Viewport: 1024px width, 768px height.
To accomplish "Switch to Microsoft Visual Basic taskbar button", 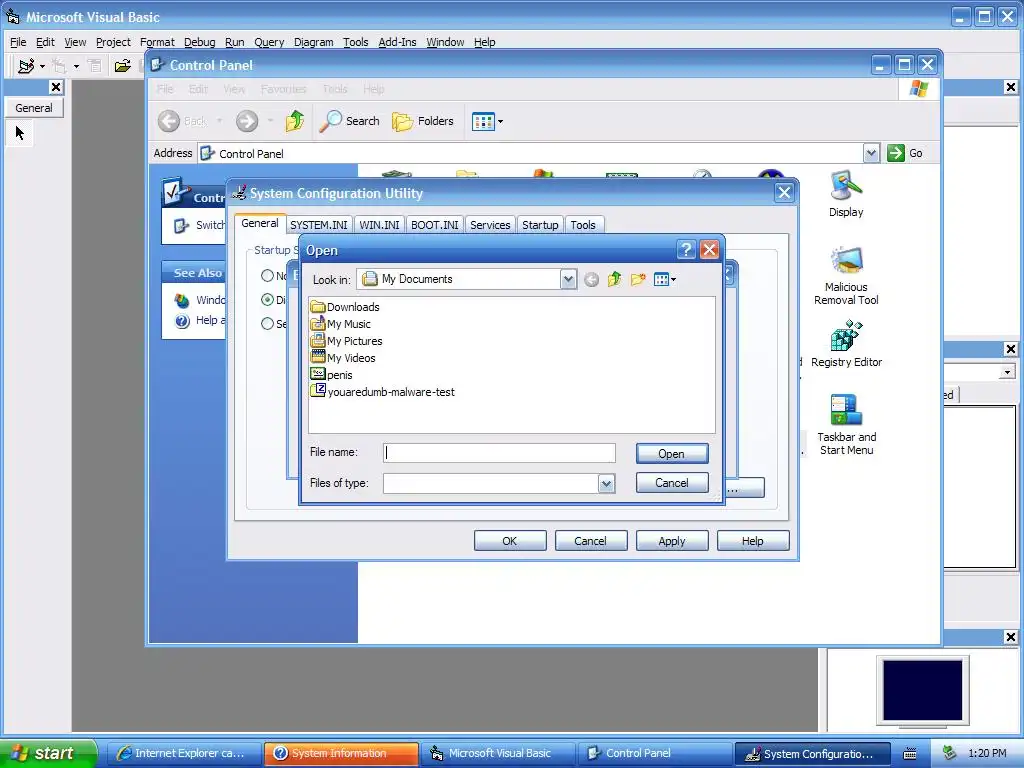I will tap(498, 754).
